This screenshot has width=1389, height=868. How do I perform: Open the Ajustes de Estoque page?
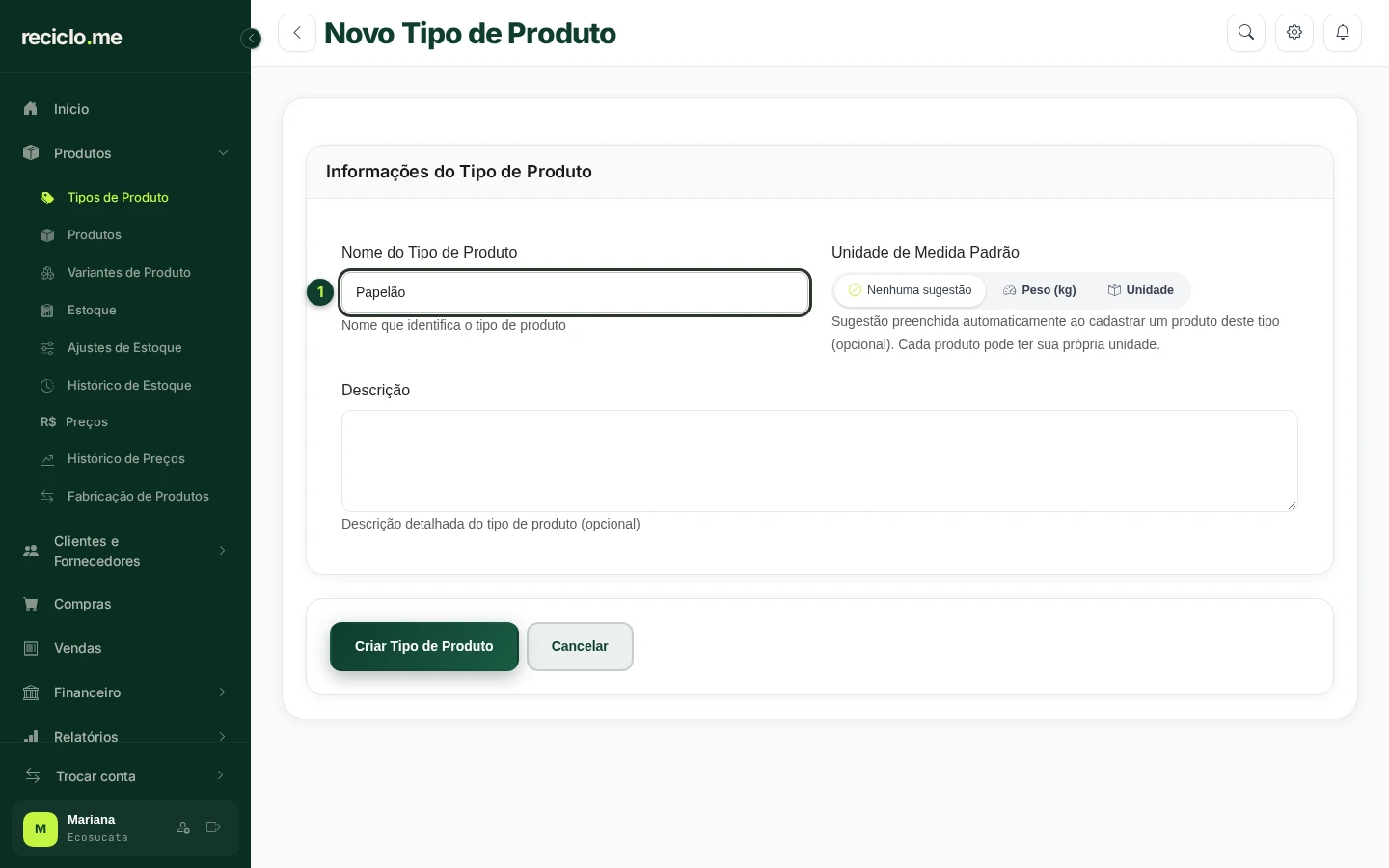[125, 348]
